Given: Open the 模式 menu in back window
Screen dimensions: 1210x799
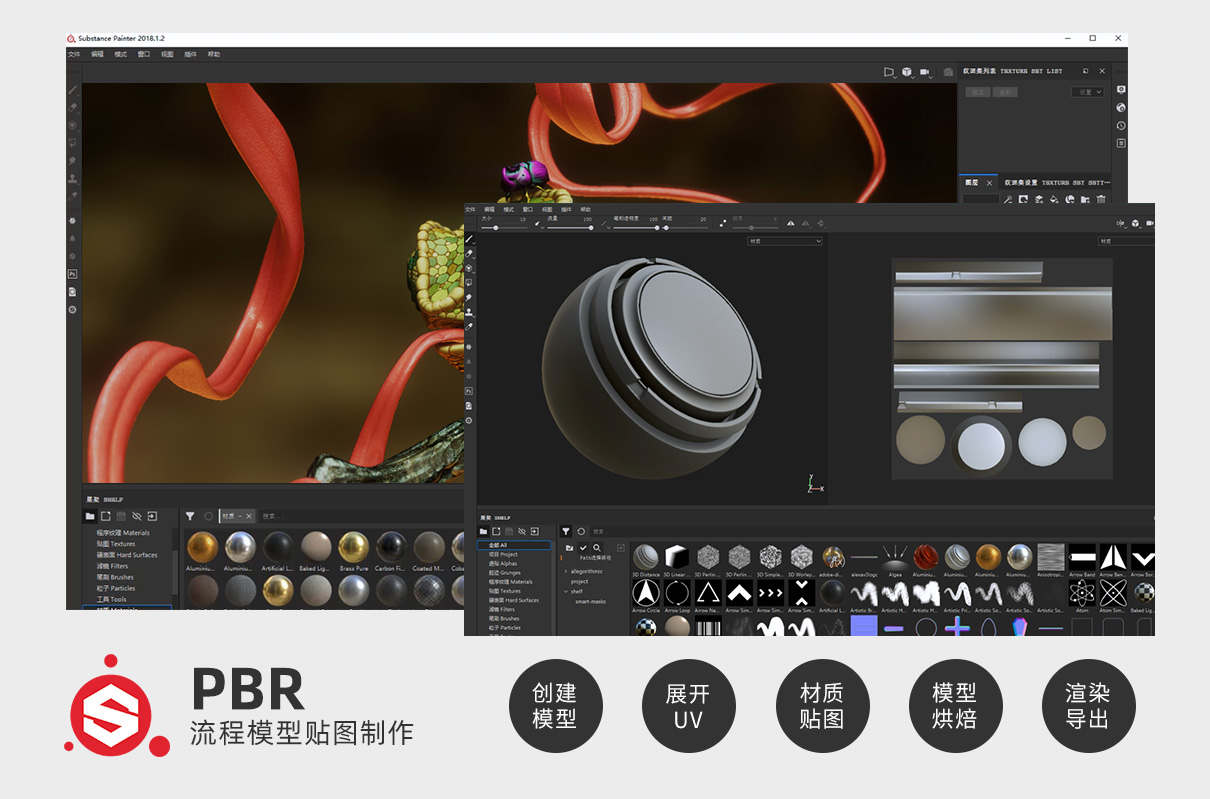Looking at the screenshot, I should pos(121,54).
